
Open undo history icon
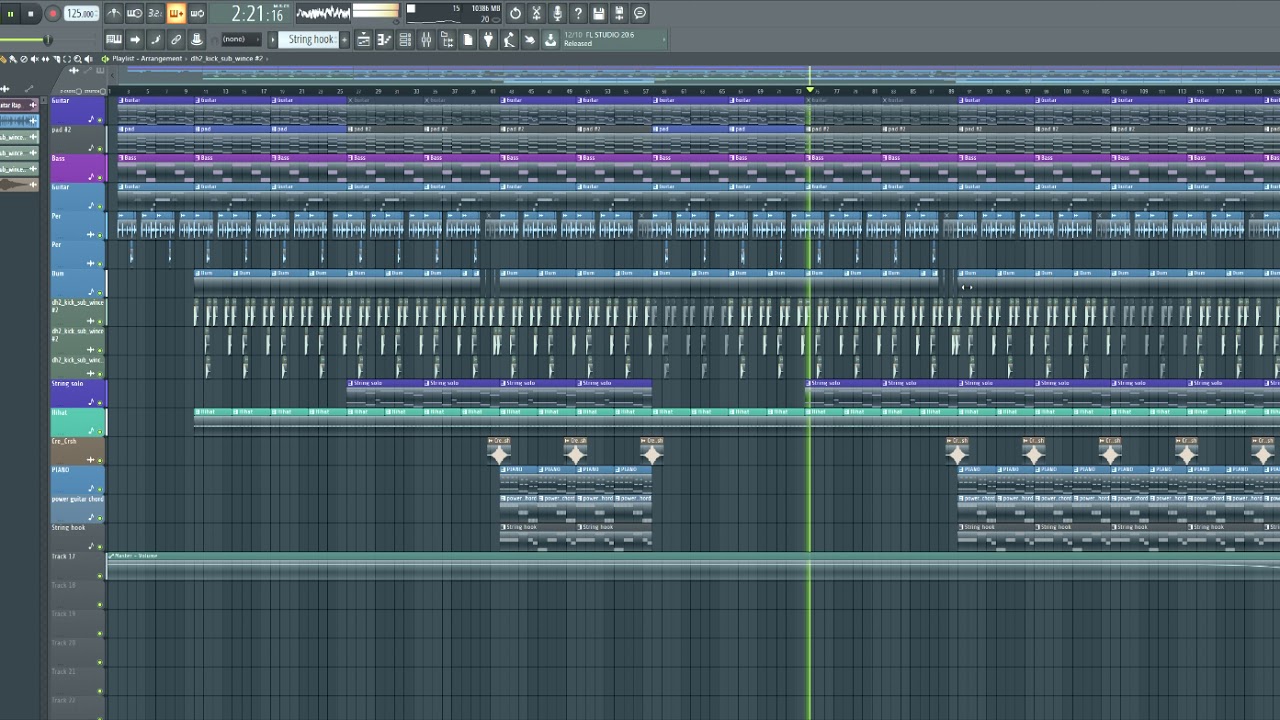tap(515, 13)
